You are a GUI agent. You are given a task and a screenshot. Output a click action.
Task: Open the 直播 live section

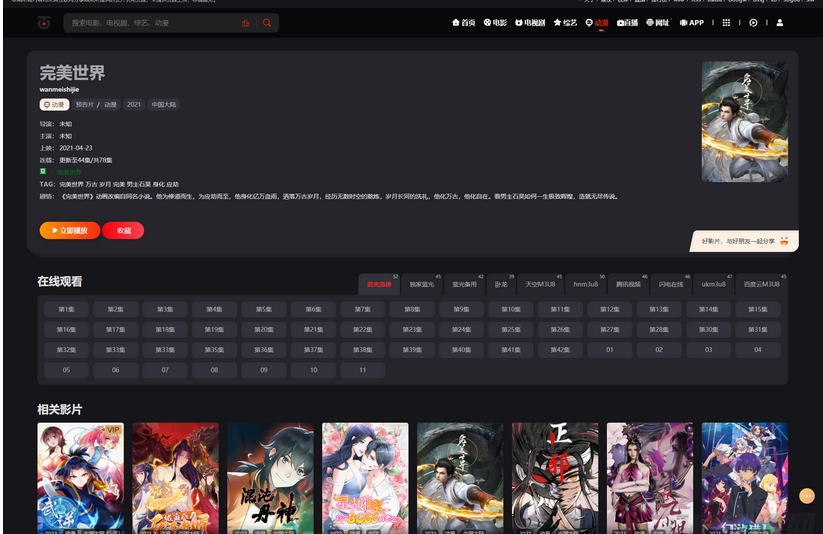[x=627, y=23]
